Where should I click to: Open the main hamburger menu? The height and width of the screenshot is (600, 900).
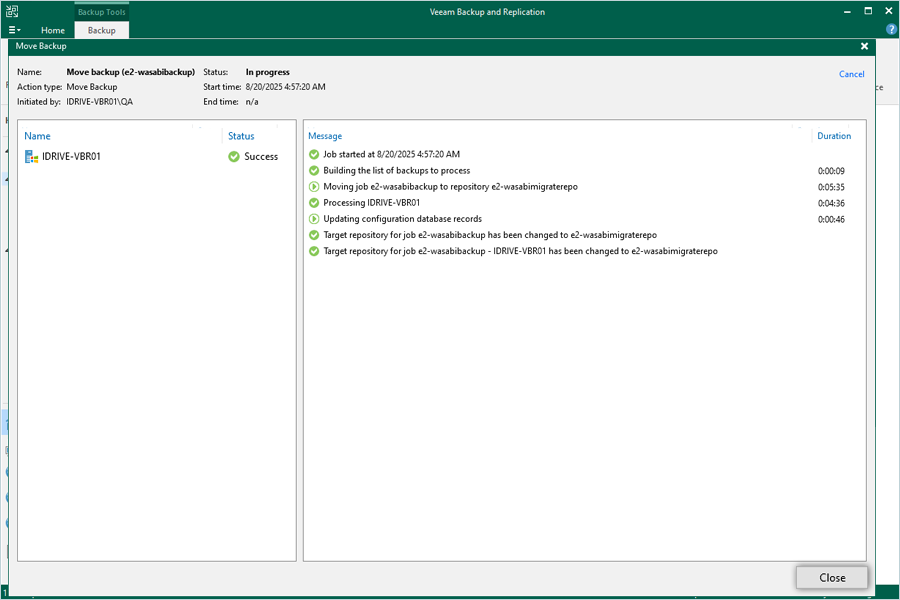pos(14,30)
